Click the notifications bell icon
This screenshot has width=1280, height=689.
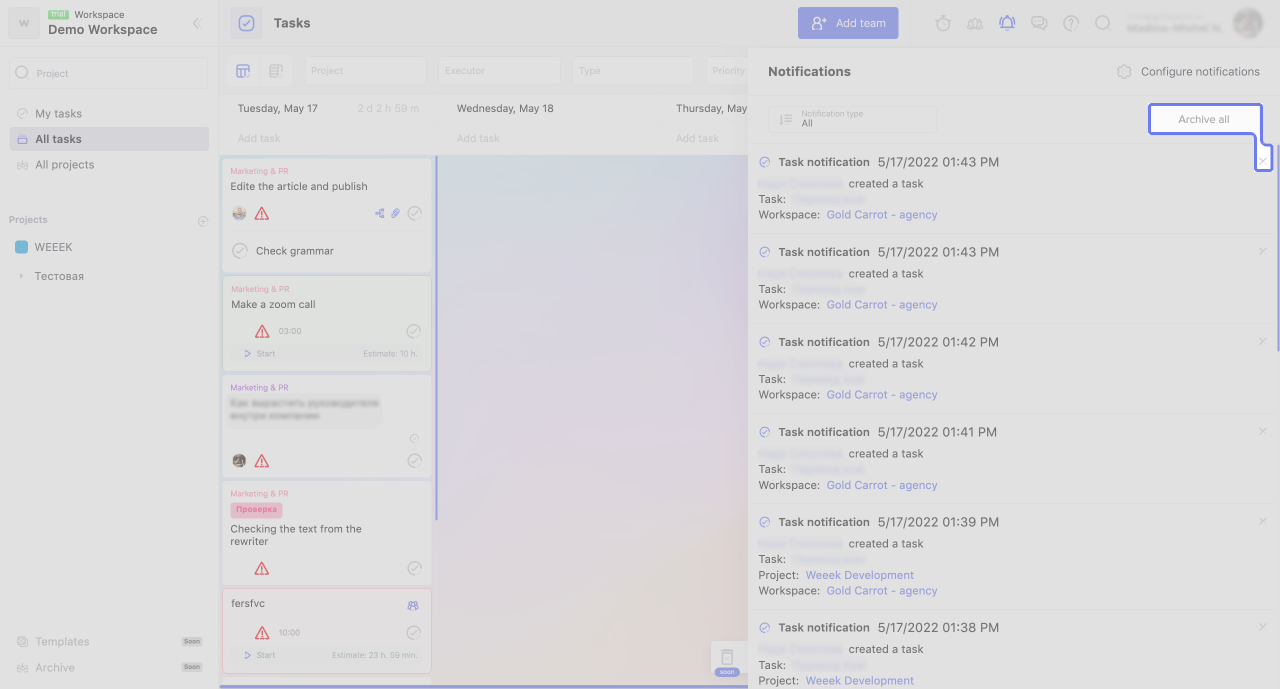pos(1007,23)
